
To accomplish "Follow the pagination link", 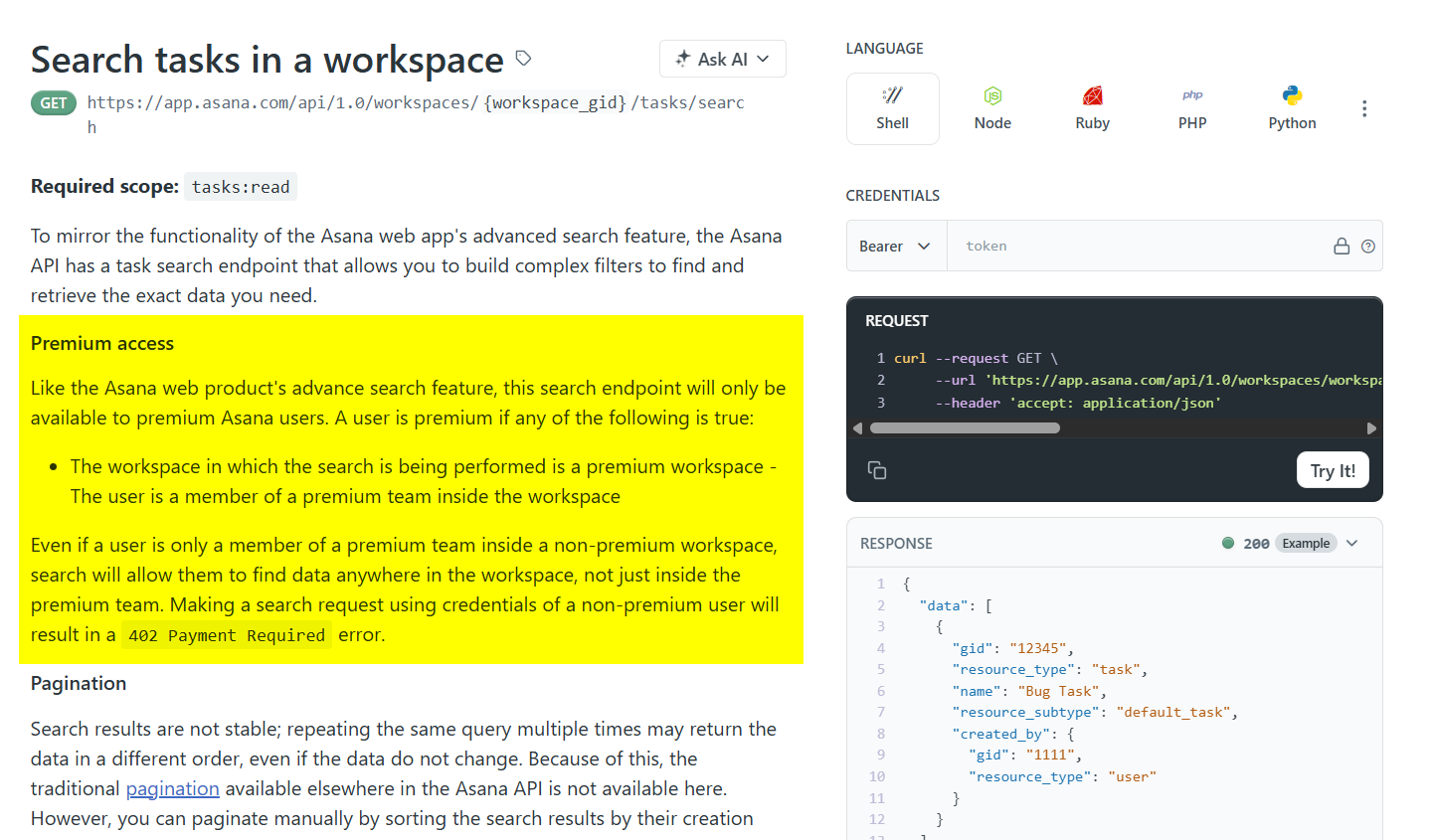I will [172, 788].
